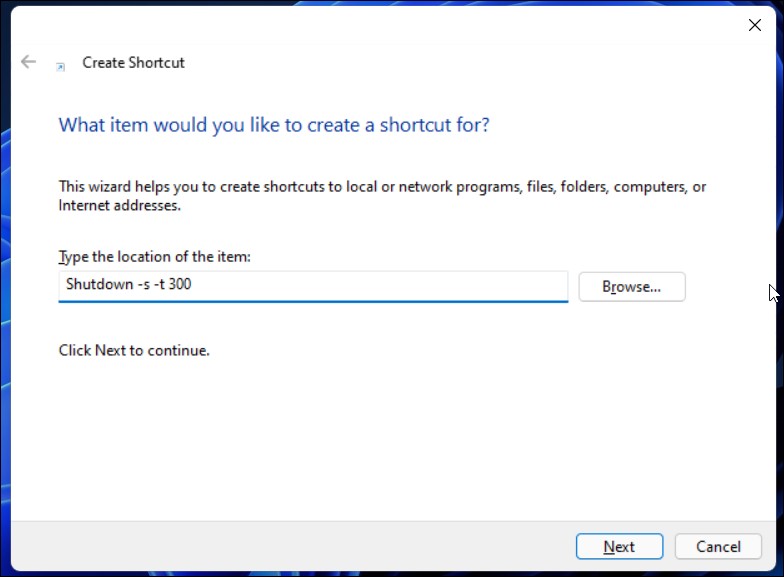The height and width of the screenshot is (577, 784).
Task: Click the 'Click Next to continue' text
Action: (134, 350)
